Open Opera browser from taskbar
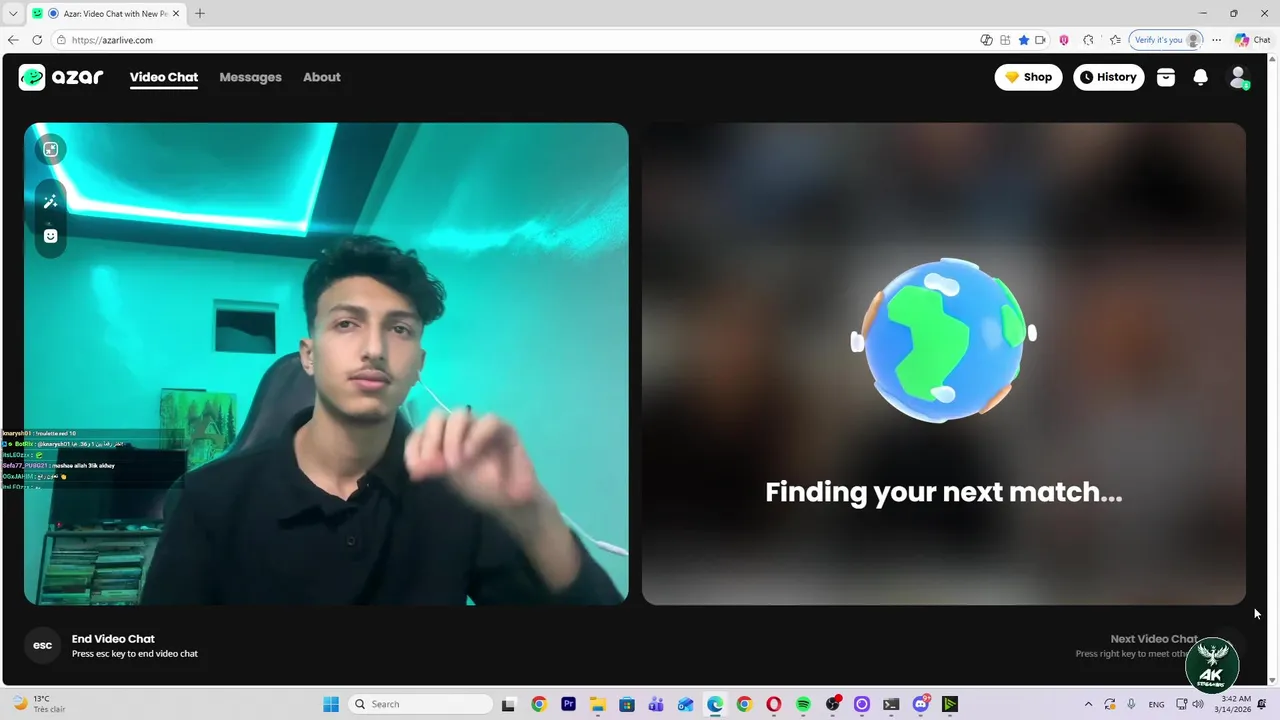This screenshot has height=720, width=1280. point(773,704)
